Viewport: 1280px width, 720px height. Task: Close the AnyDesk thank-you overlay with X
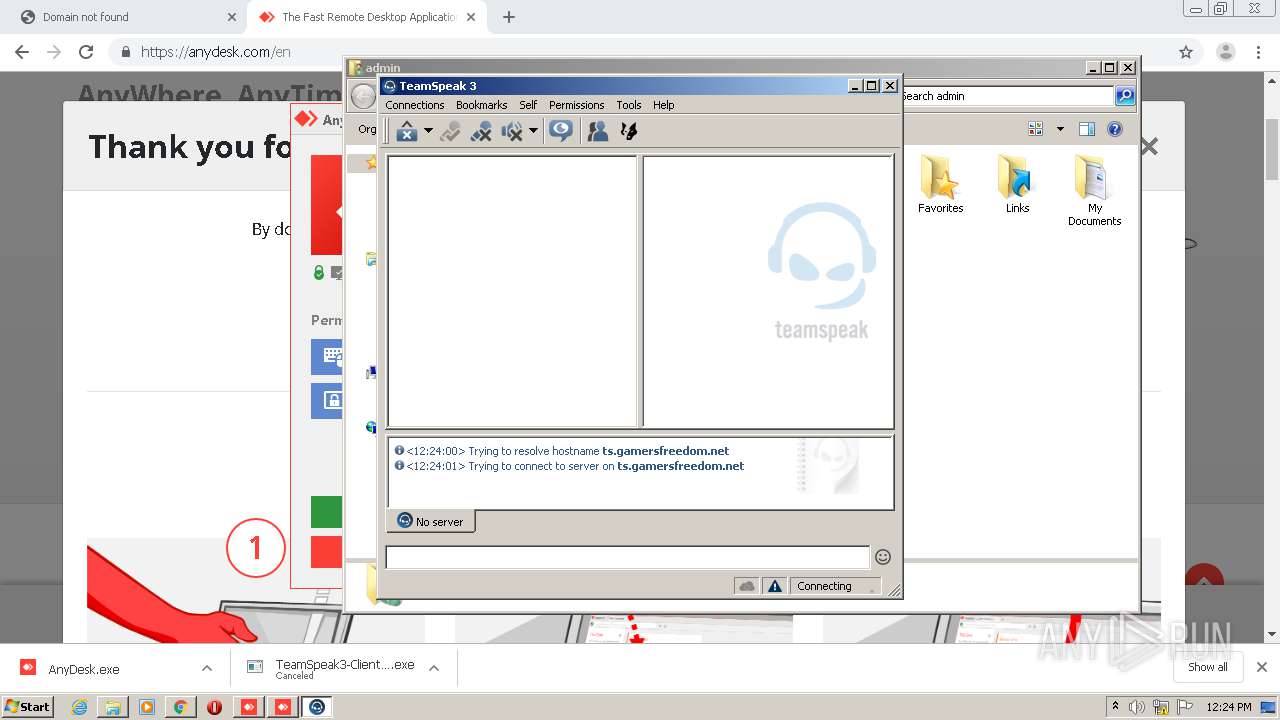click(1149, 147)
